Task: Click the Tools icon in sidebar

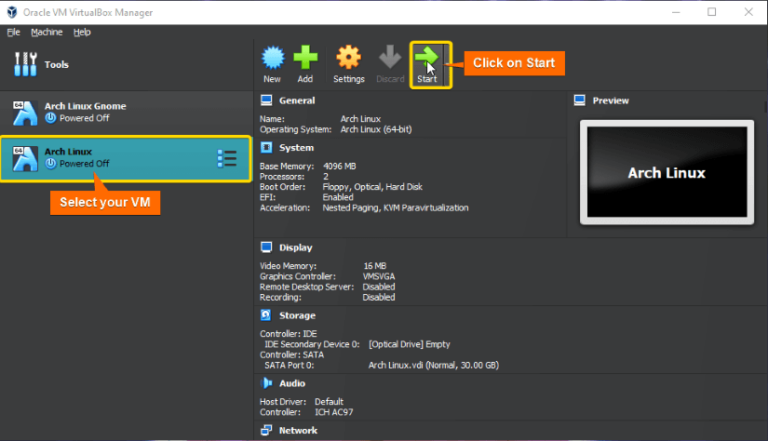Action: click(25, 65)
